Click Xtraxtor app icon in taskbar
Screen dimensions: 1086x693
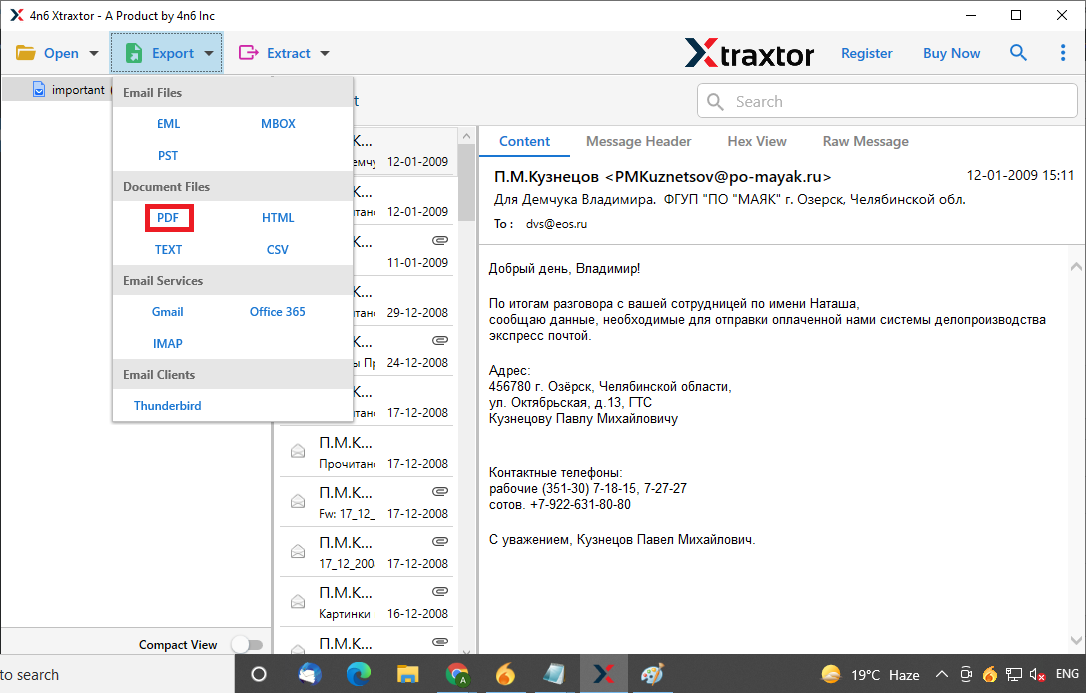pyautogui.click(x=603, y=674)
